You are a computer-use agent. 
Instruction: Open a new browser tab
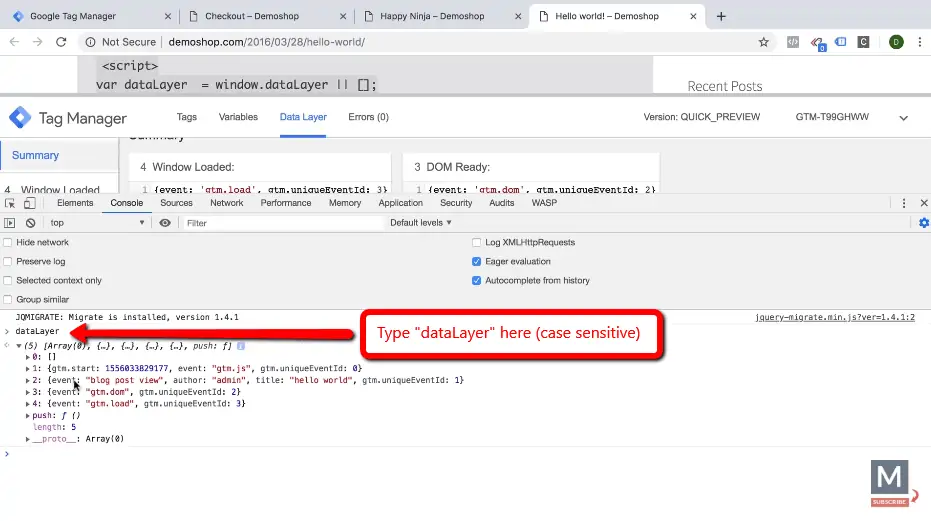[x=721, y=17]
